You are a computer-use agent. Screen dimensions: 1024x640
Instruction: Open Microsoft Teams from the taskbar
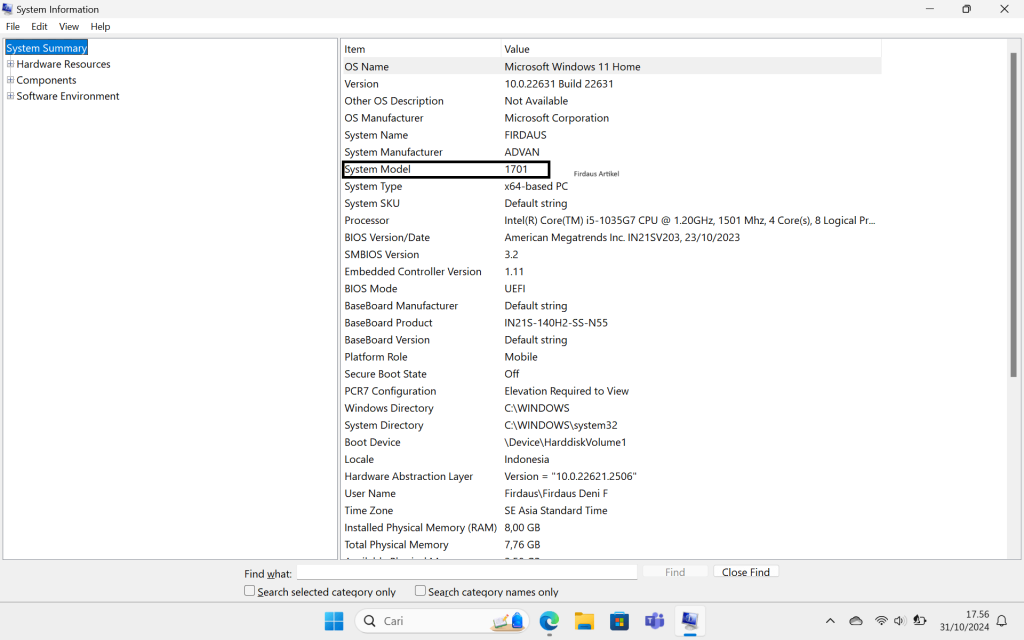click(654, 621)
